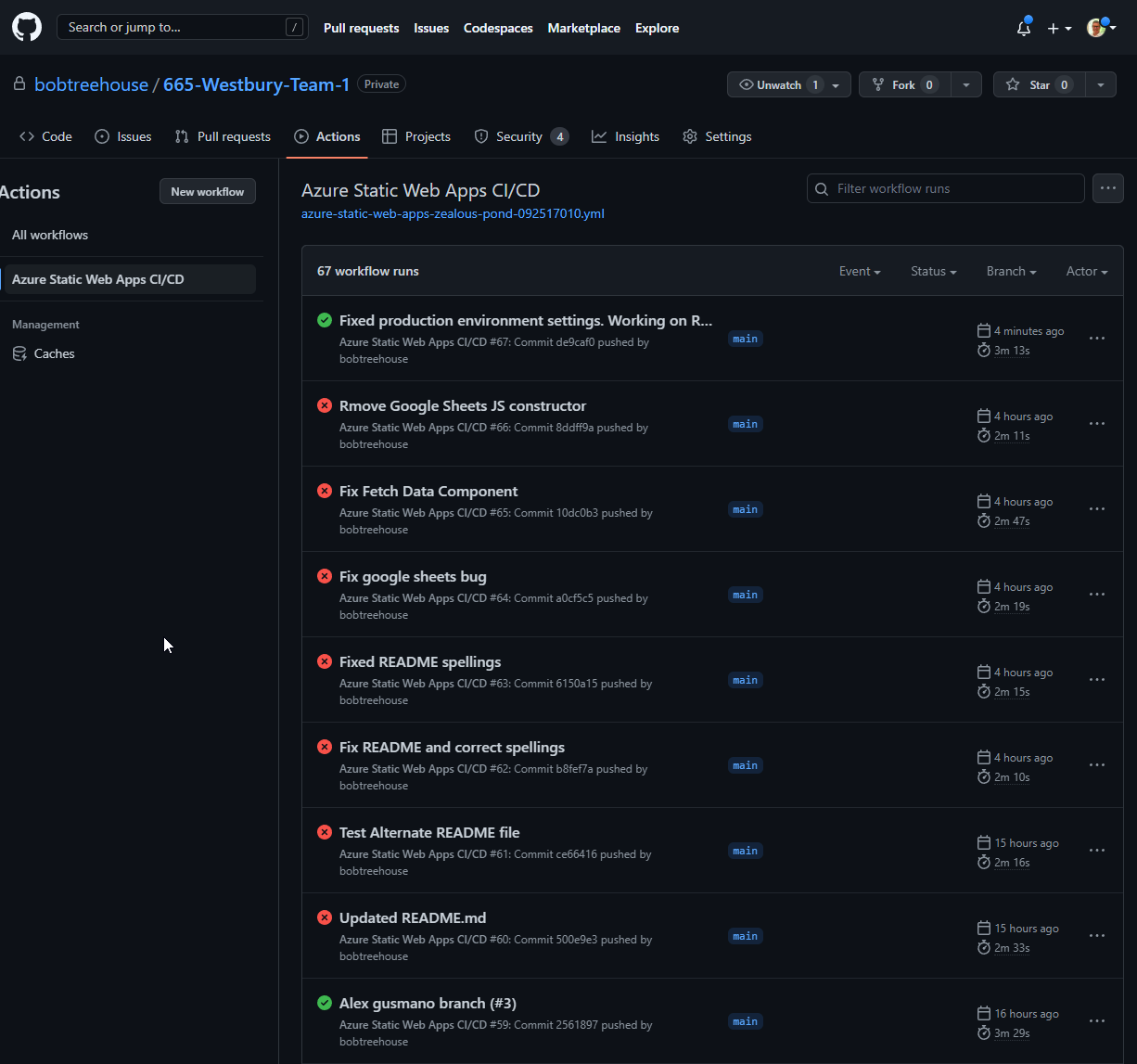Viewport: 1137px width, 1064px height.
Task: Open the user avatar menu
Action: (1102, 28)
